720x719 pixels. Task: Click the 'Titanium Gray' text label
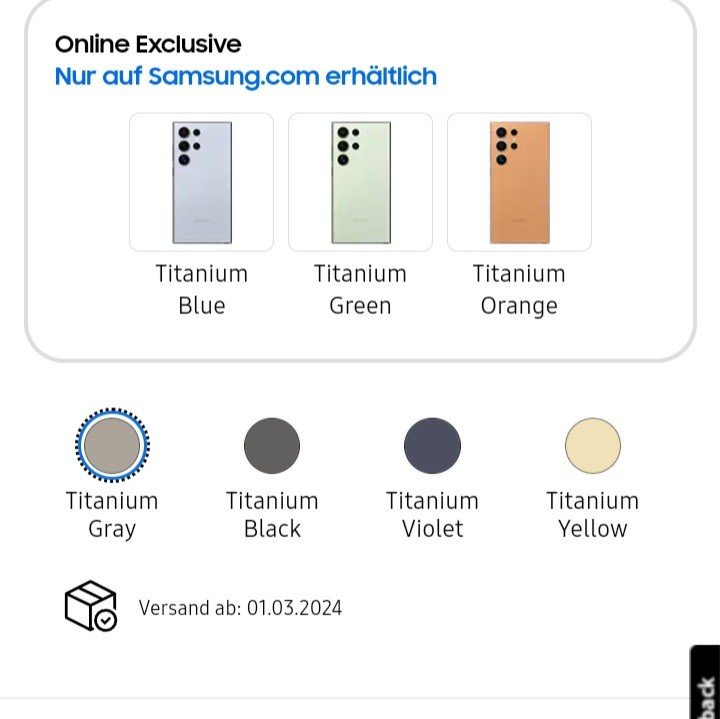point(112,515)
